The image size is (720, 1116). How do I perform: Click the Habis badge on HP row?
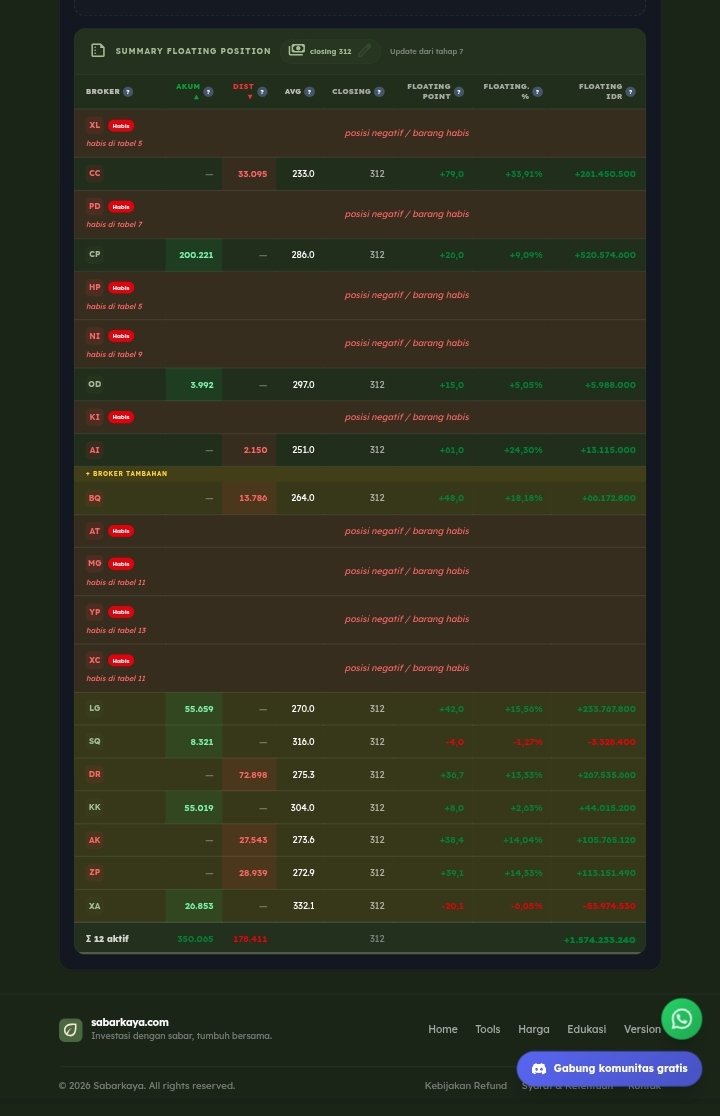click(x=121, y=288)
